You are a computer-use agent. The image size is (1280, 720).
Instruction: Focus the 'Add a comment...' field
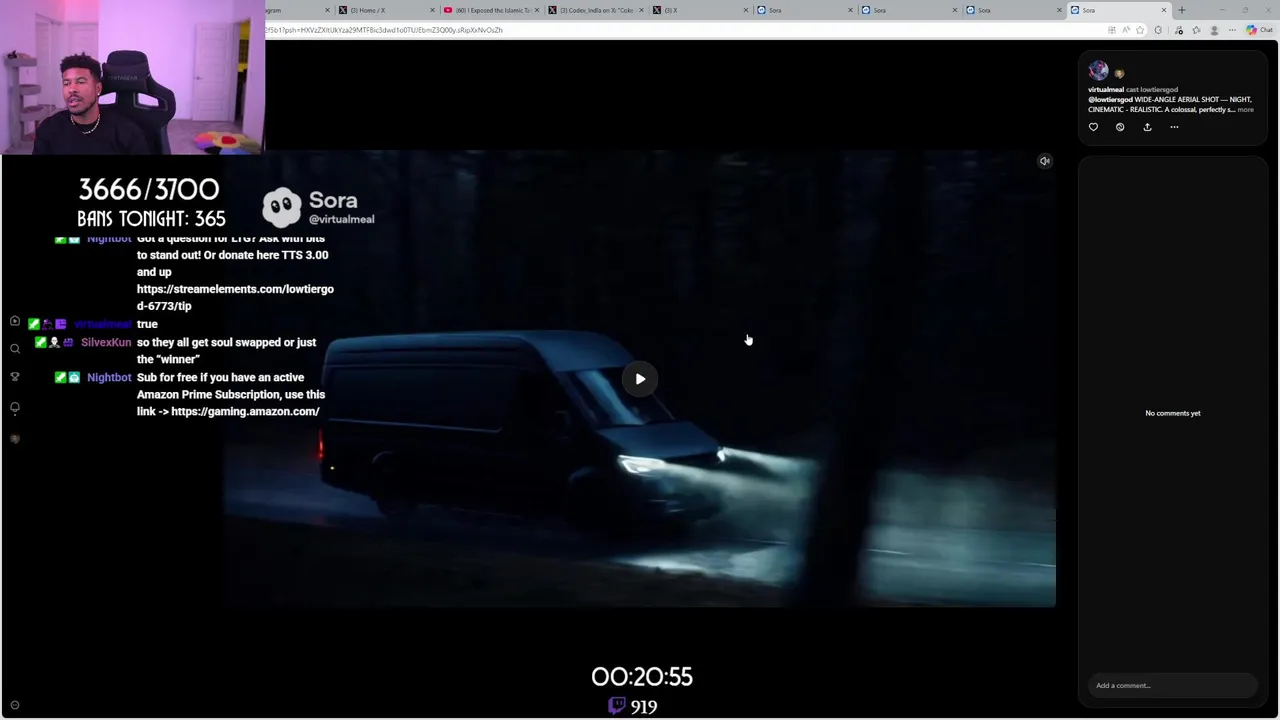click(x=1172, y=685)
